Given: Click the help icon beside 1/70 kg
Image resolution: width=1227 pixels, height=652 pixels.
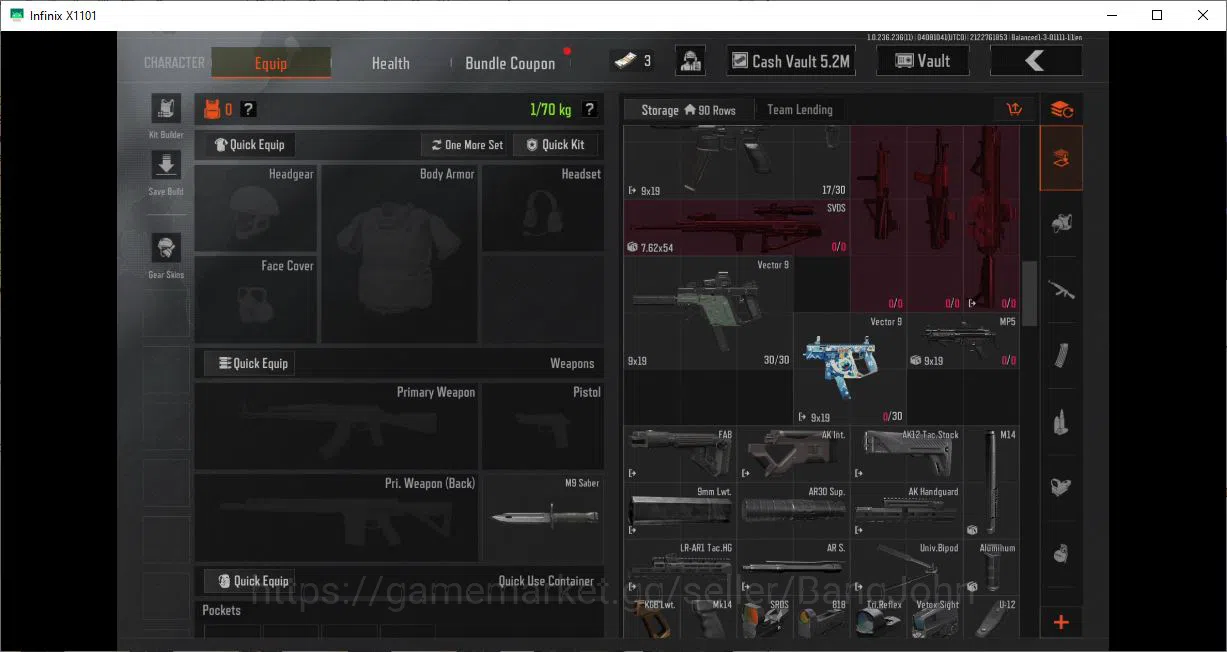Looking at the screenshot, I should coord(590,109).
